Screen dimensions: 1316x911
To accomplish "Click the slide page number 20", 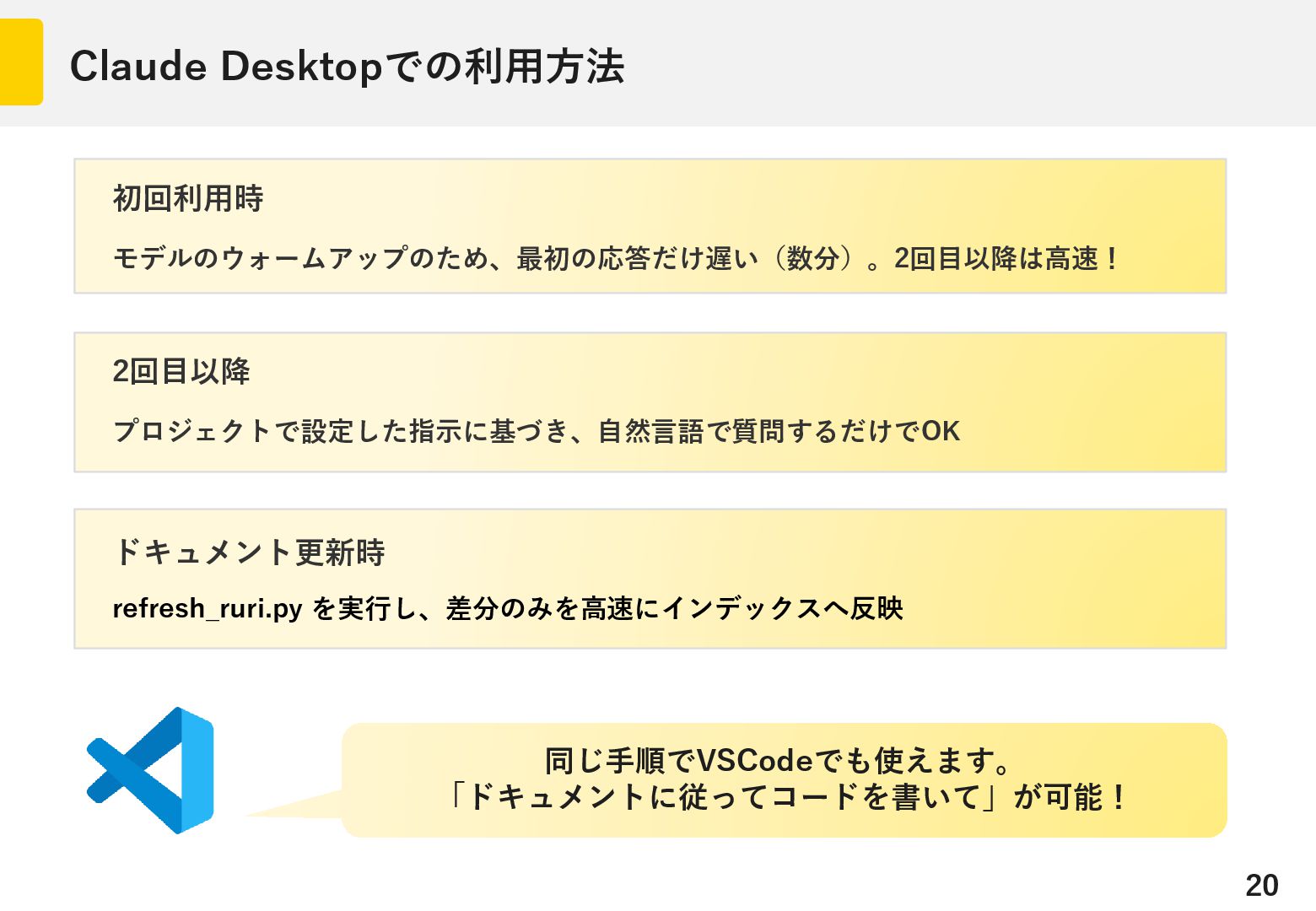I will pos(1262,885).
